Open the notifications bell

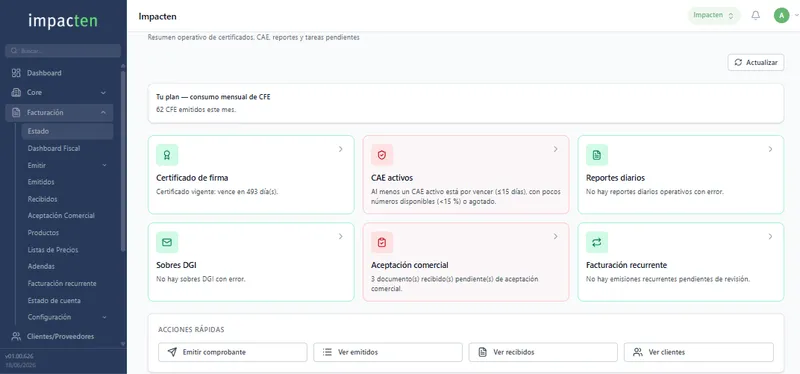tap(756, 15)
